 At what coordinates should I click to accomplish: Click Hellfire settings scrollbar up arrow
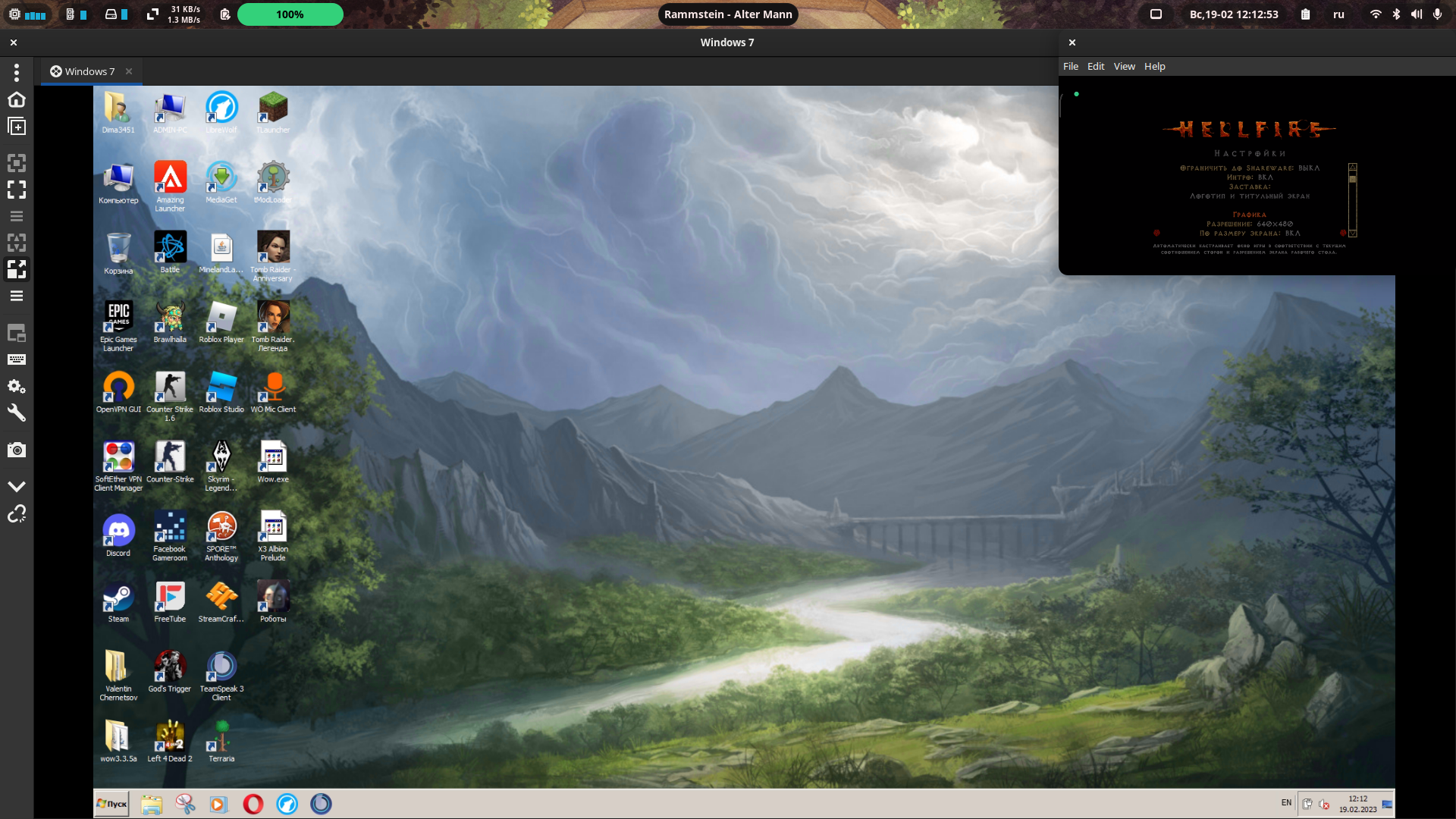1352,167
